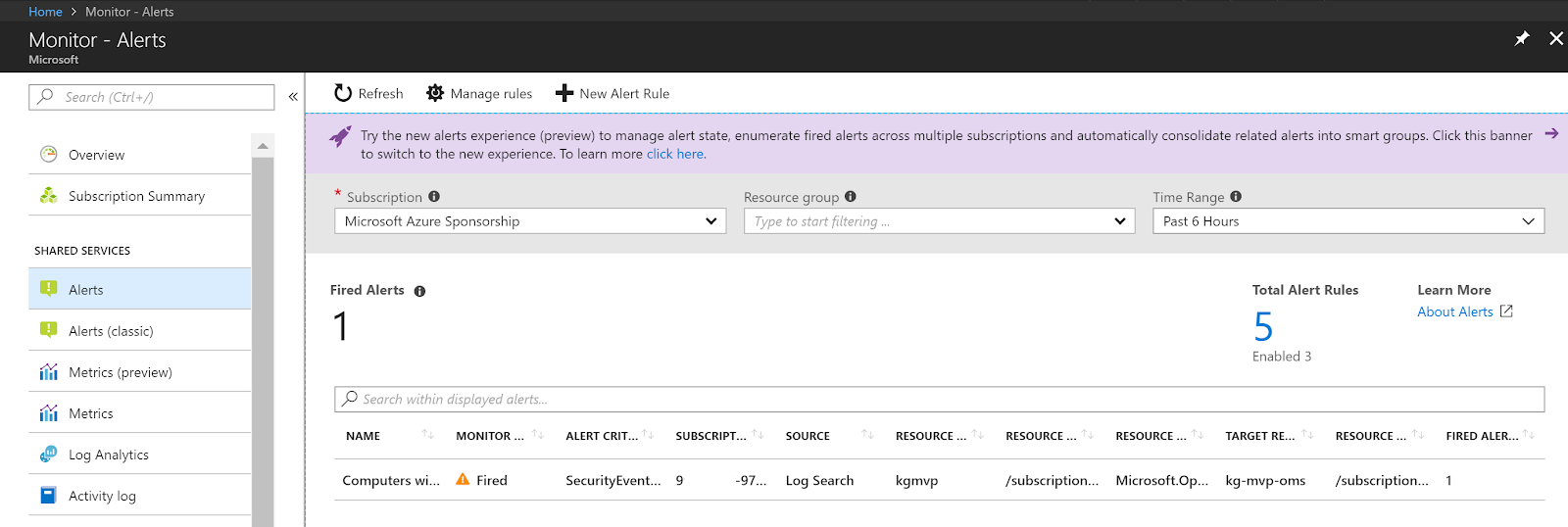Open the 'click here' learn more link
Screen dimensions: 1568x527
pyautogui.click(x=675, y=154)
